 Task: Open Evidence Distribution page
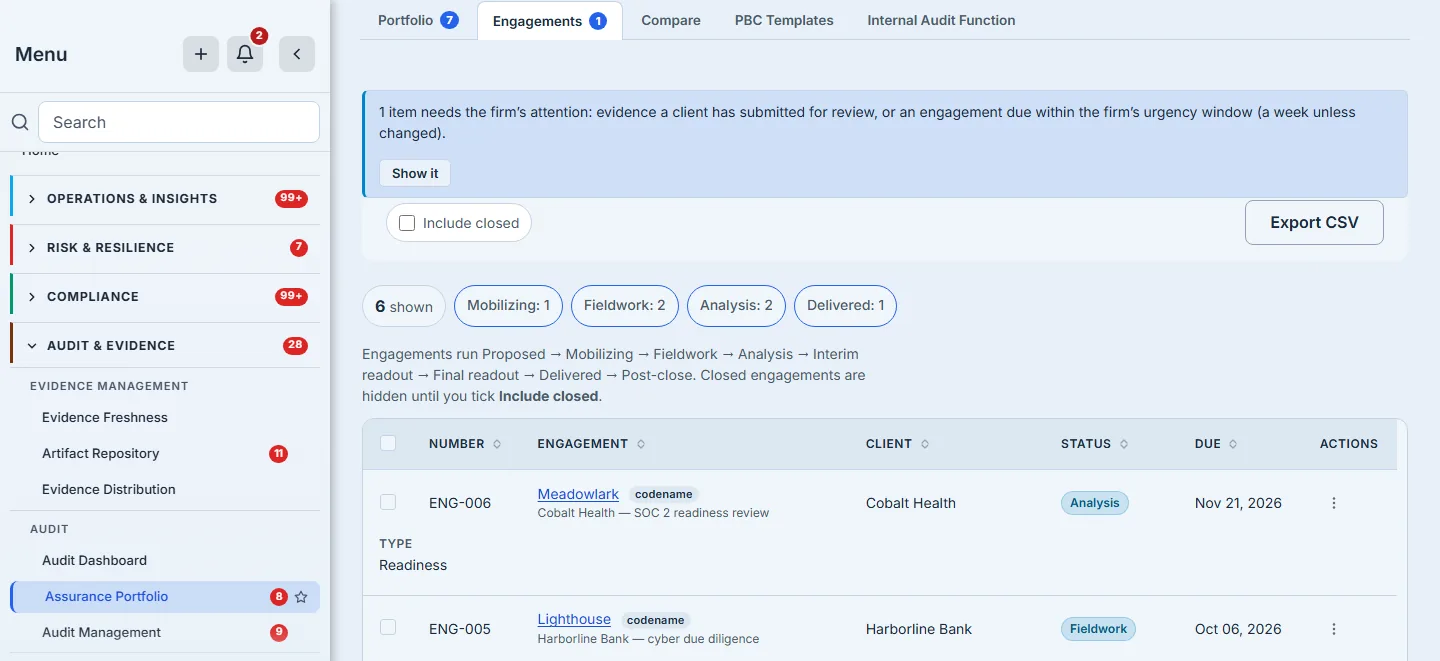[x=109, y=490]
